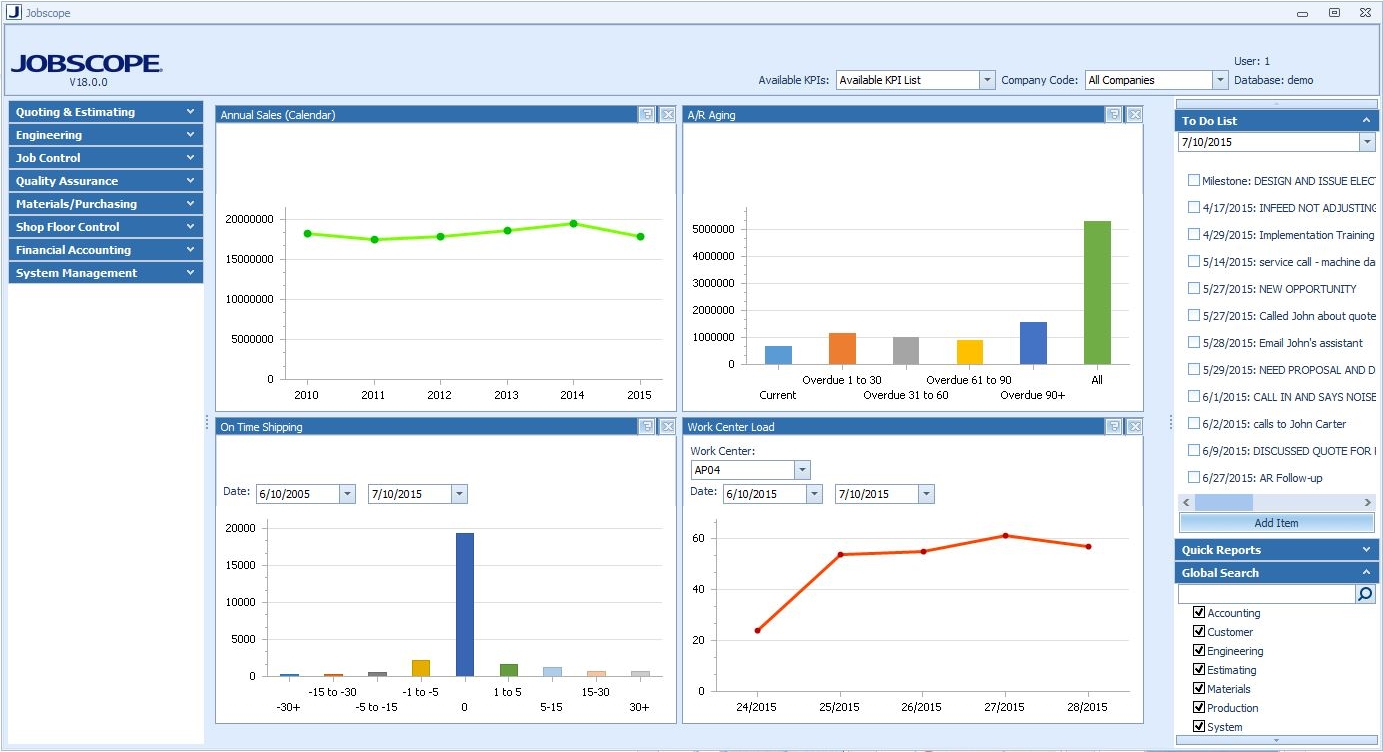Image resolution: width=1383 pixels, height=752 pixels.
Task: Close the On Time Shipping panel
Action: (668, 427)
